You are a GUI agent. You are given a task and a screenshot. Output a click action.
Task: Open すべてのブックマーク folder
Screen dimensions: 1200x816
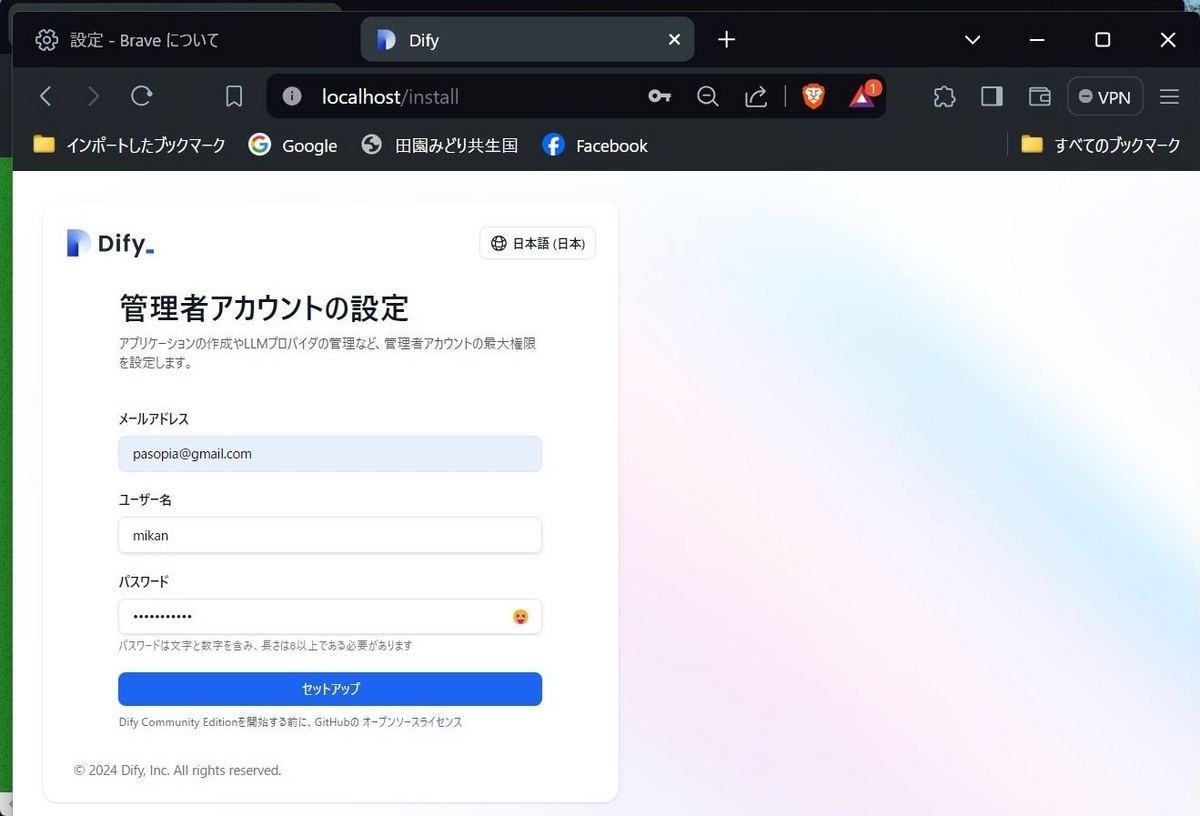click(x=1101, y=145)
